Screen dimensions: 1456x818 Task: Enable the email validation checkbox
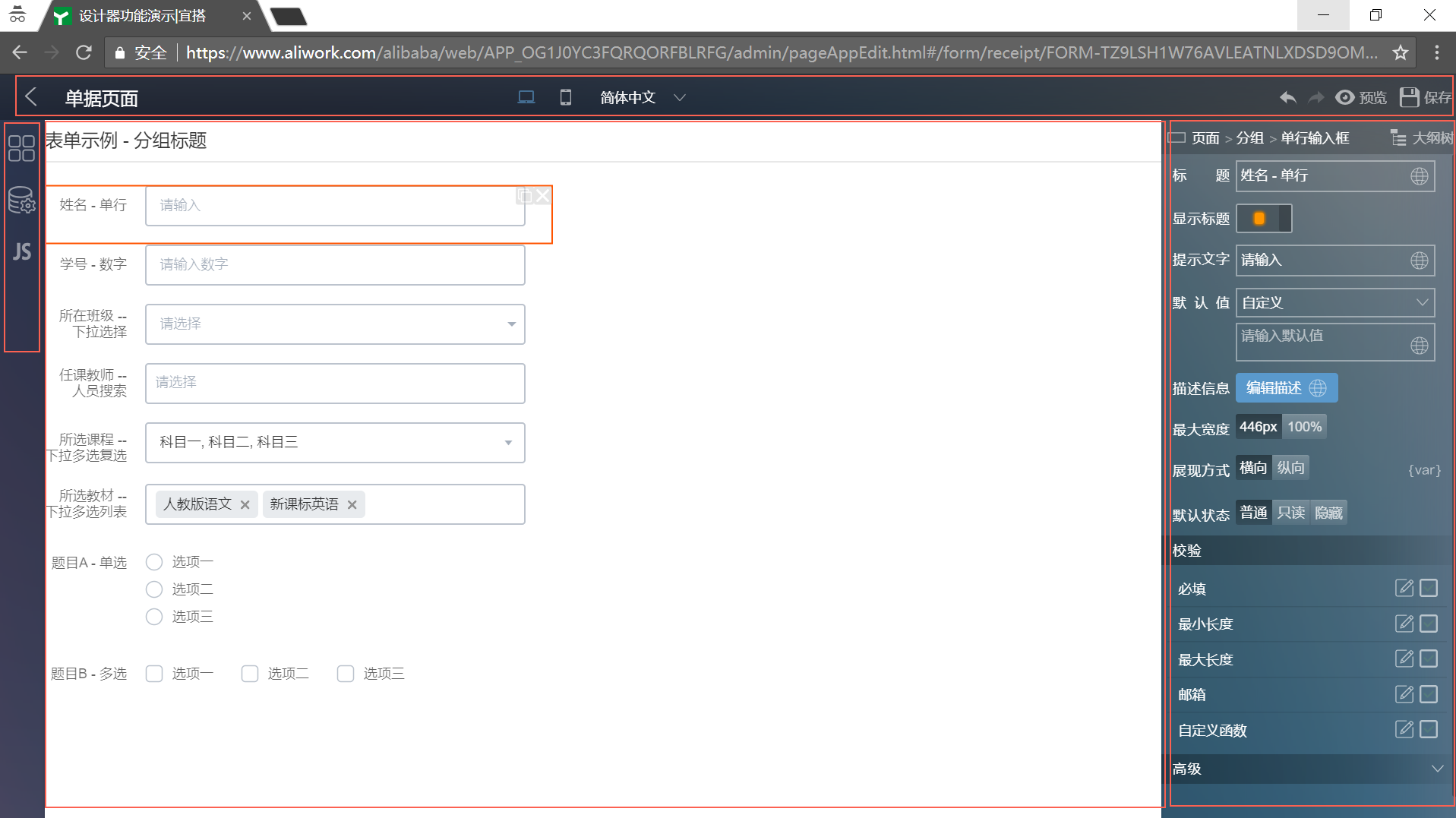1429,694
